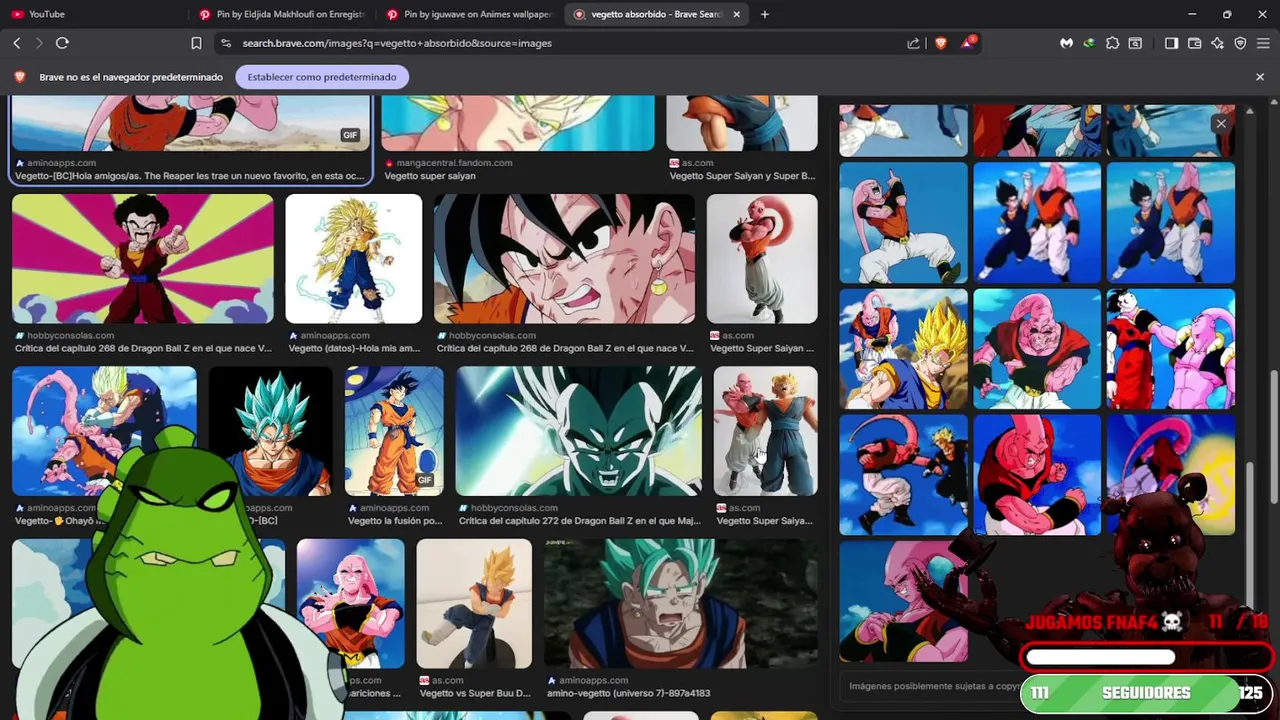
Task: Switch to Pin by Eldjida Makhloufi tab
Action: [x=280, y=14]
